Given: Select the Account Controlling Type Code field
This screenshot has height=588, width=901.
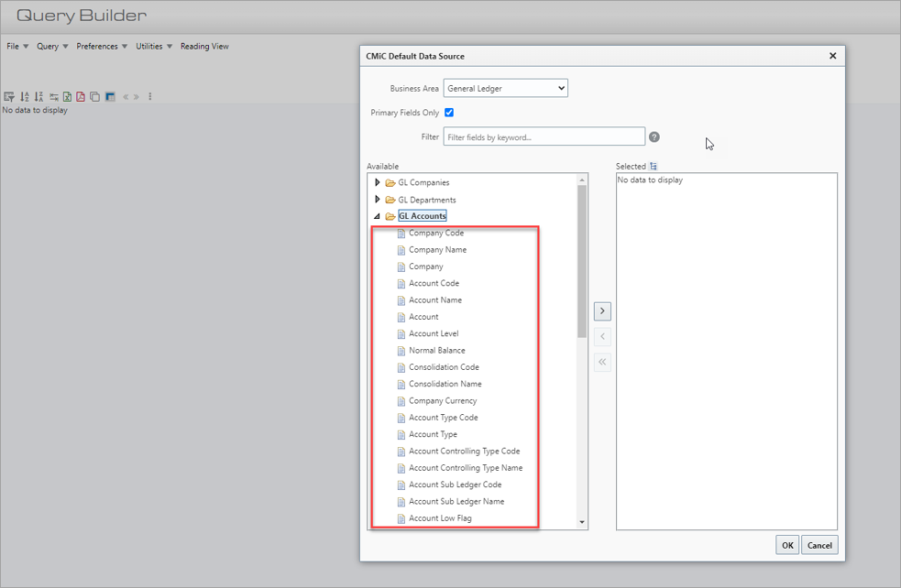Looking at the screenshot, I should click(464, 451).
